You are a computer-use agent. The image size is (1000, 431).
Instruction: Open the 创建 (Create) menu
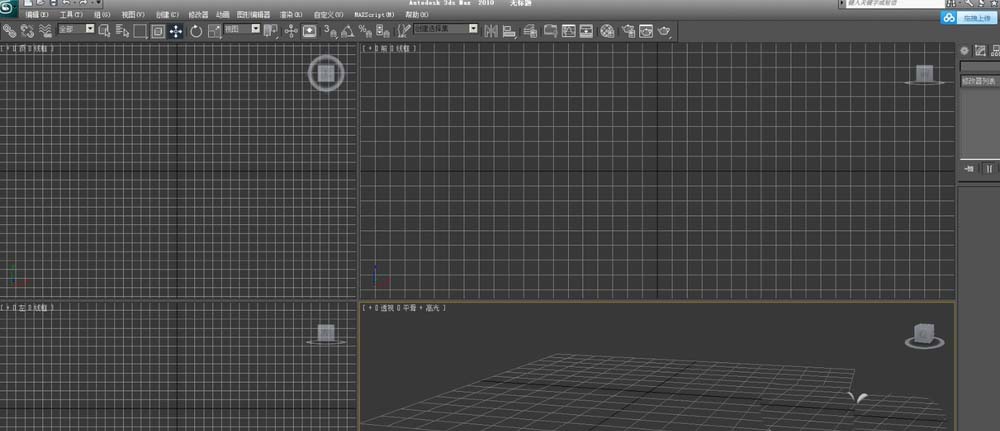(167, 15)
